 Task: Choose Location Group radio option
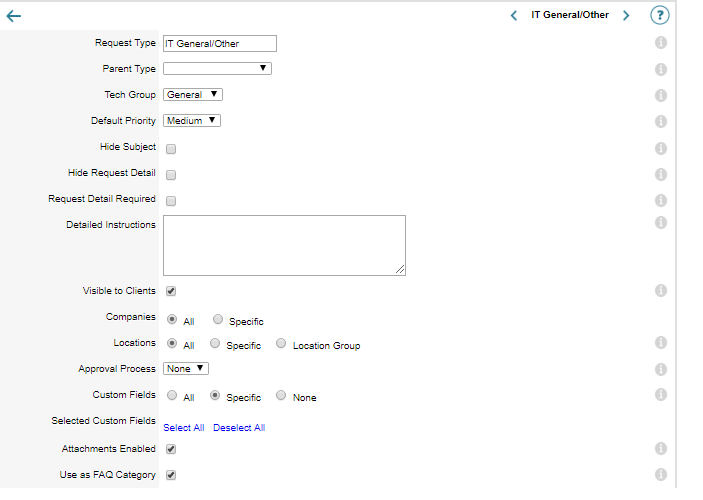click(x=281, y=343)
